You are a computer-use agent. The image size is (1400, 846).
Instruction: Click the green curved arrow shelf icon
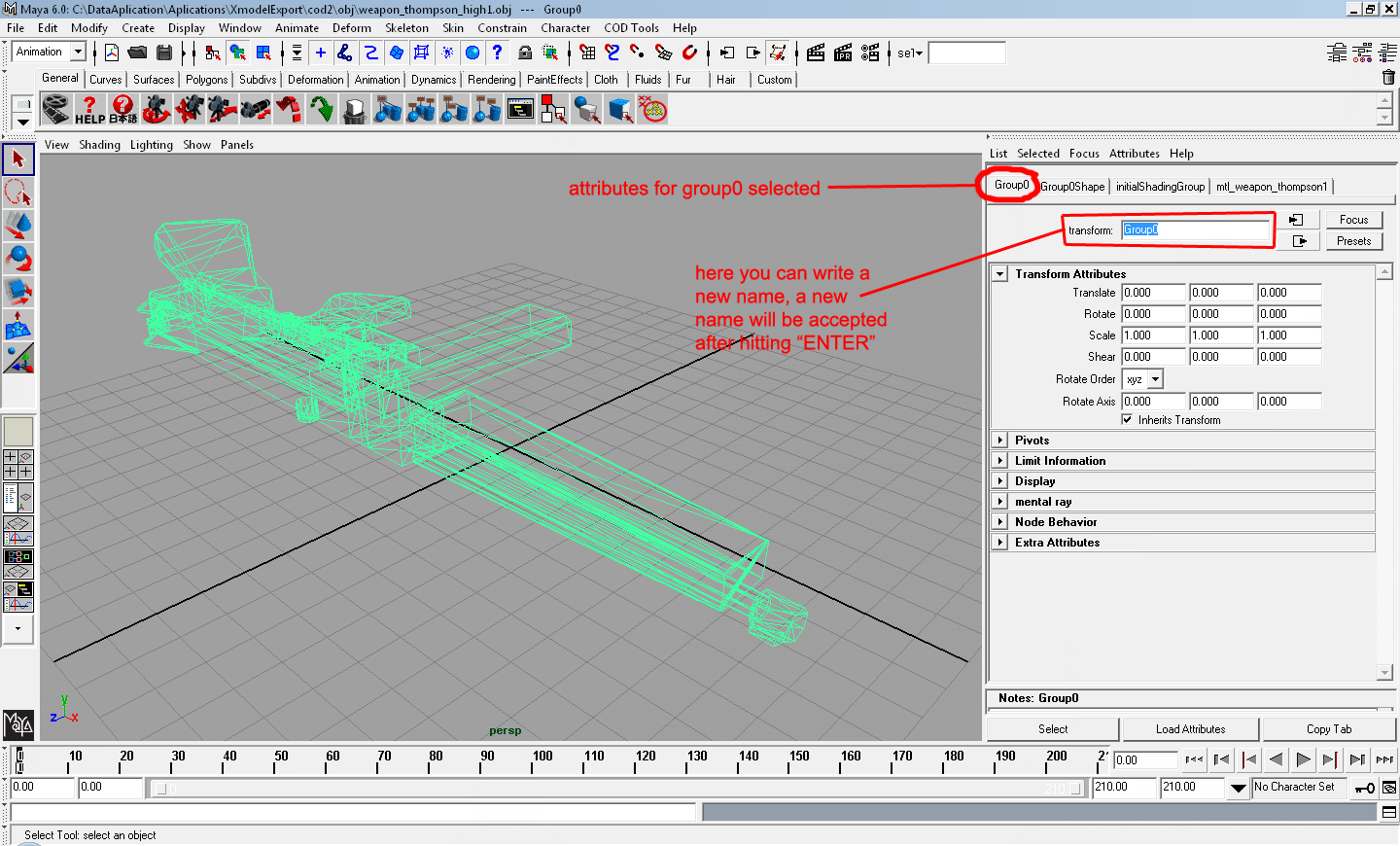(321, 109)
